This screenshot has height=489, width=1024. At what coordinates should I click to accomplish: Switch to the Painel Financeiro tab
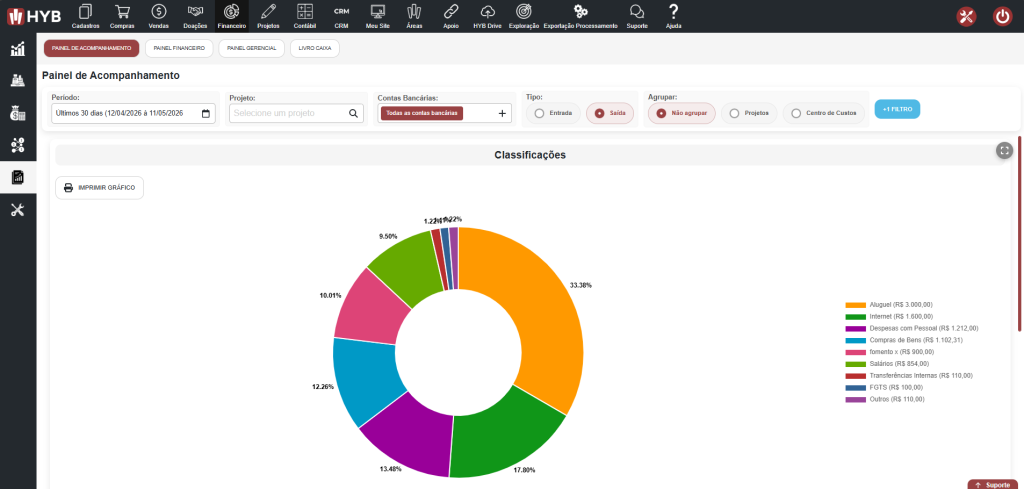(x=179, y=48)
